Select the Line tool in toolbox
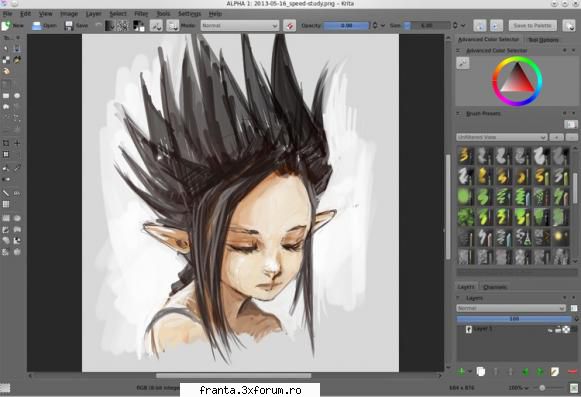Screen dimensions: 581x397 point(6,193)
